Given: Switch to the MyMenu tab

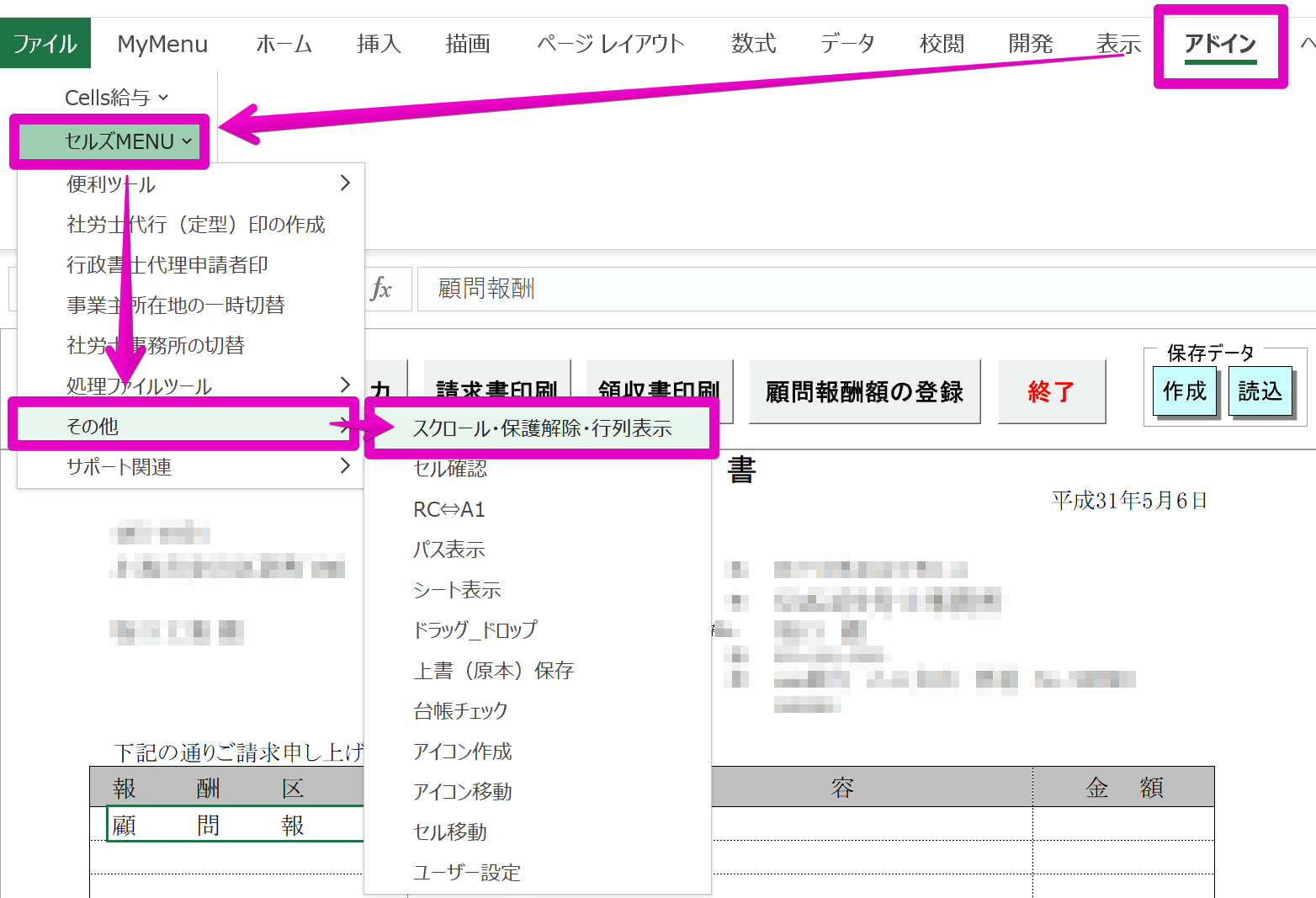Looking at the screenshot, I should [x=162, y=44].
